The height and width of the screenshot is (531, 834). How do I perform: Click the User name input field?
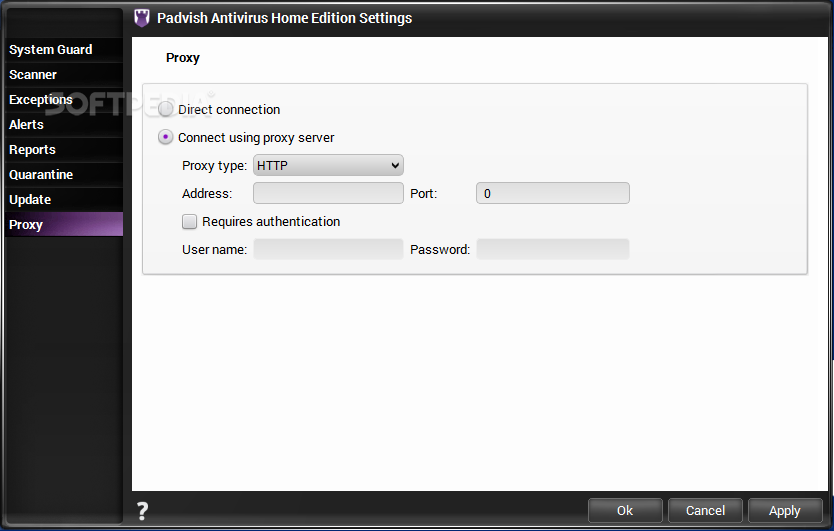pyautogui.click(x=328, y=250)
